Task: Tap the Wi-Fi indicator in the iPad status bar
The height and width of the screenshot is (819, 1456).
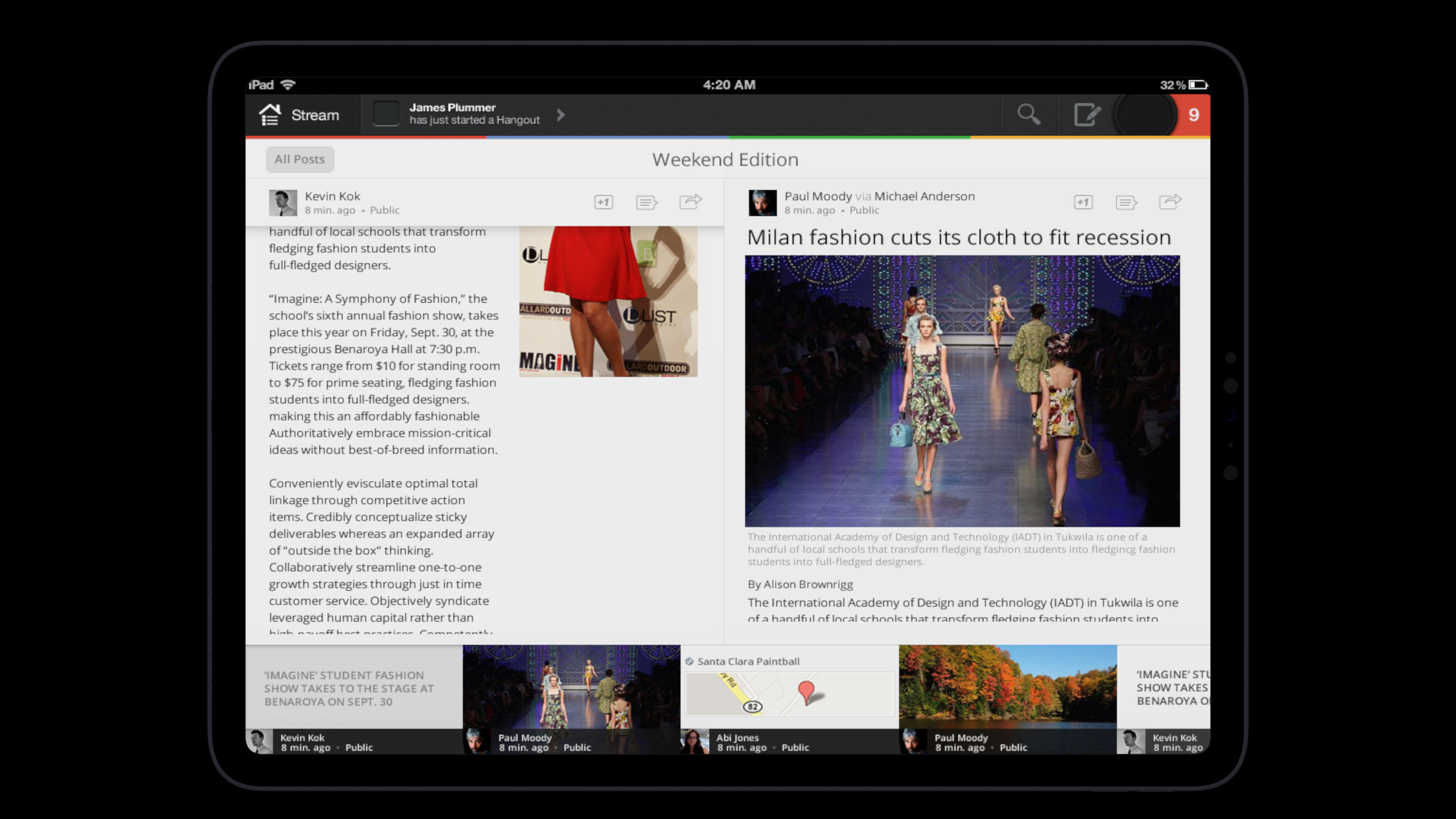Action: tap(288, 85)
